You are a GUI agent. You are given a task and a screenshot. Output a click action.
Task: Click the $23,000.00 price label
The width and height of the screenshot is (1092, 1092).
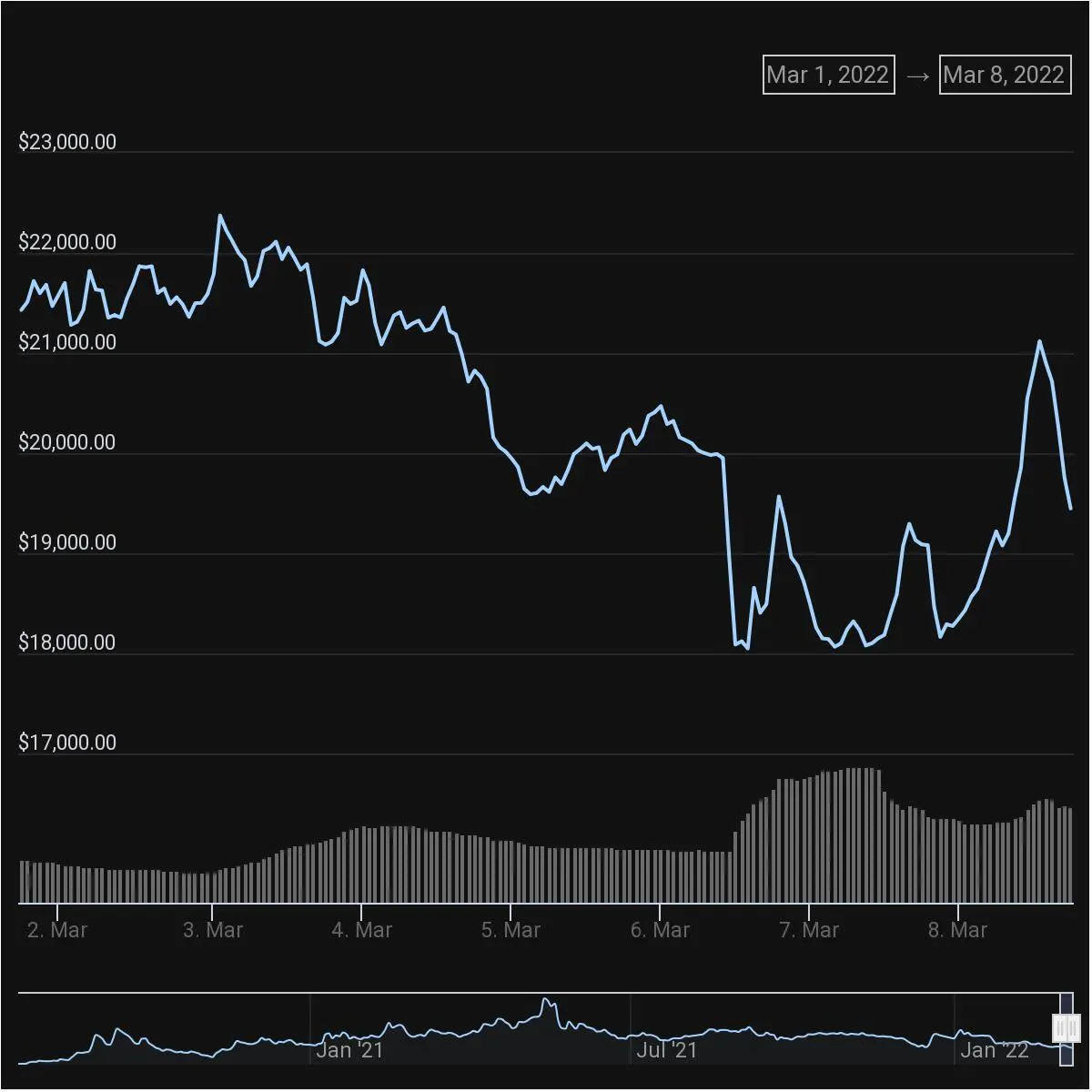coord(67,142)
